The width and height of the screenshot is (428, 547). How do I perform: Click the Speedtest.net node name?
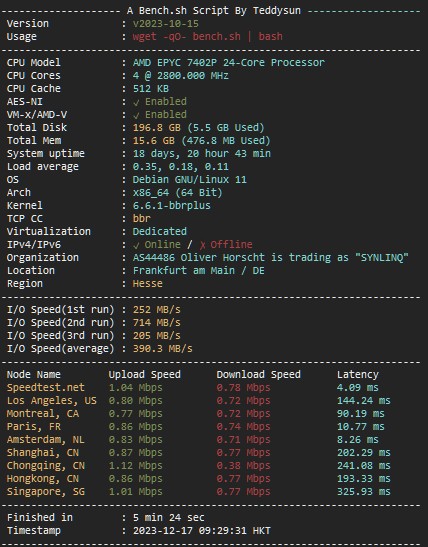46,388
